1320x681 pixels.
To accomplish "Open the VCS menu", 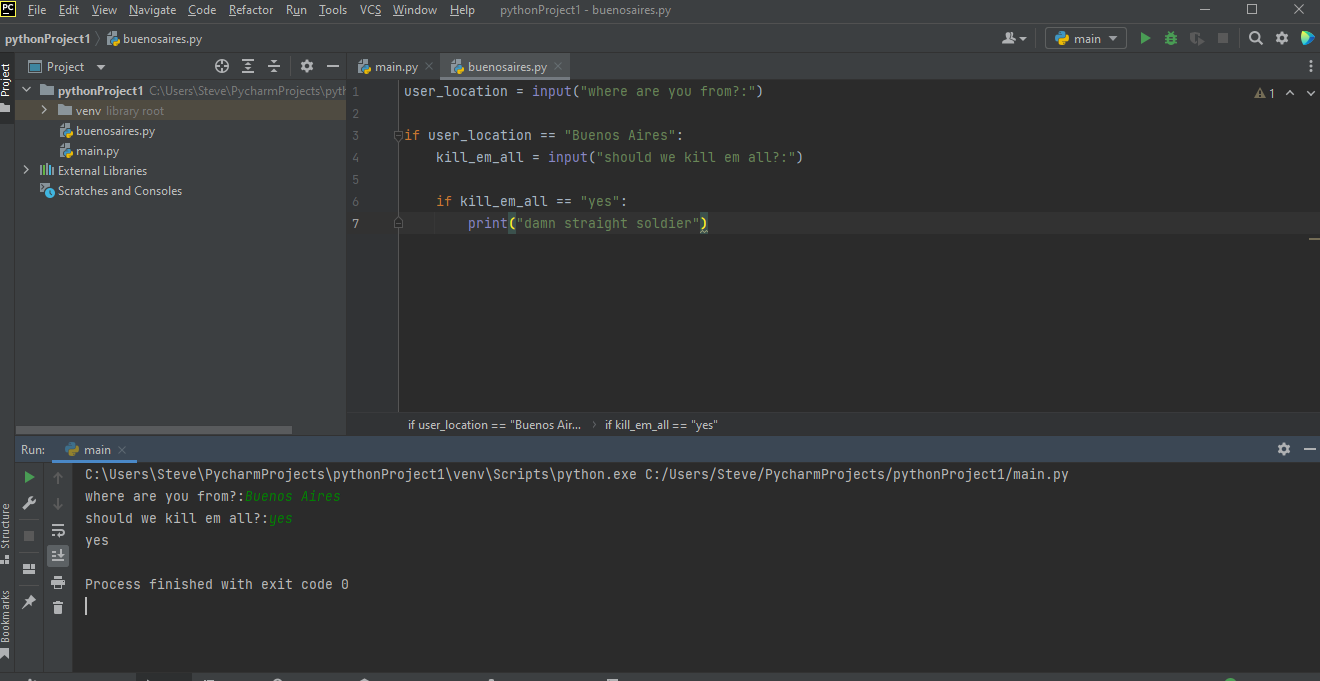I will [x=370, y=10].
